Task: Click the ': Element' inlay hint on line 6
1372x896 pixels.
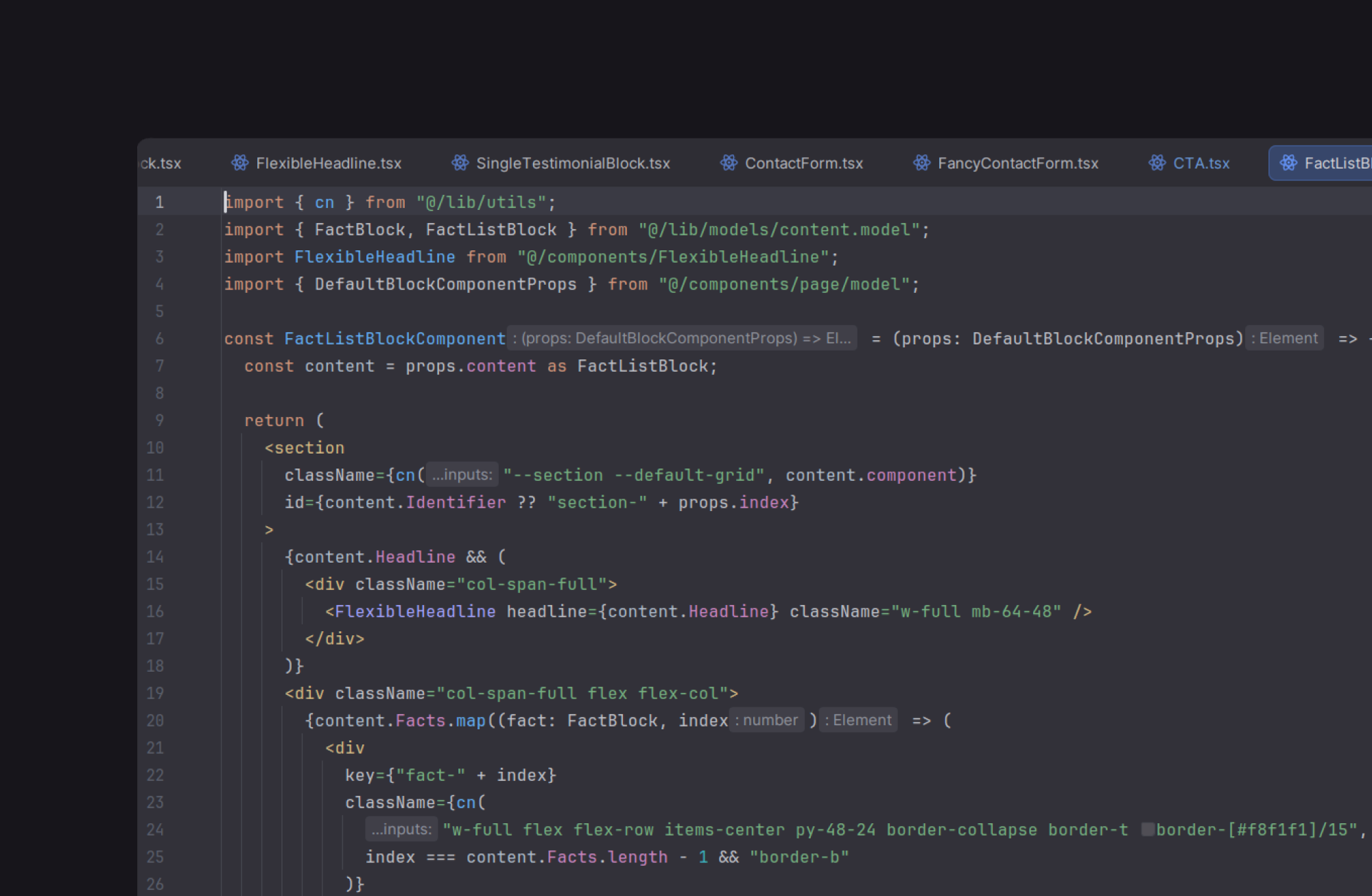Action: 1284,338
